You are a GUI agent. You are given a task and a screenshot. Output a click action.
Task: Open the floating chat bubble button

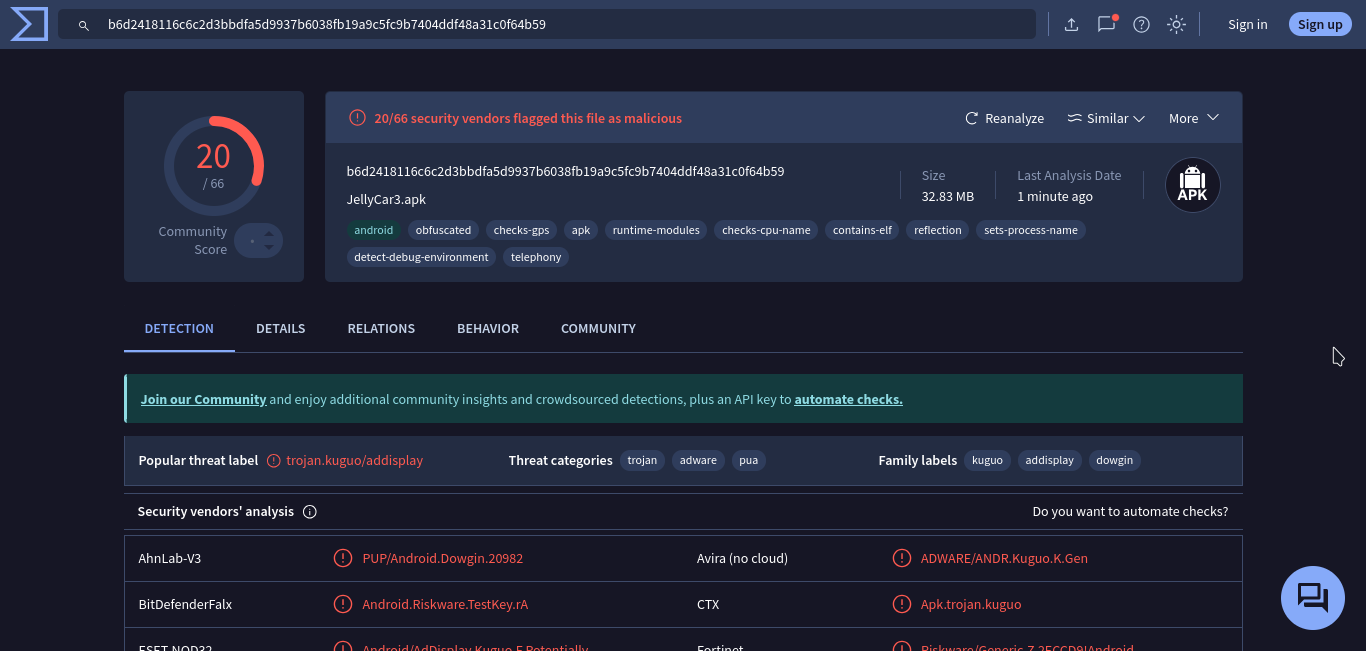click(x=1312, y=597)
